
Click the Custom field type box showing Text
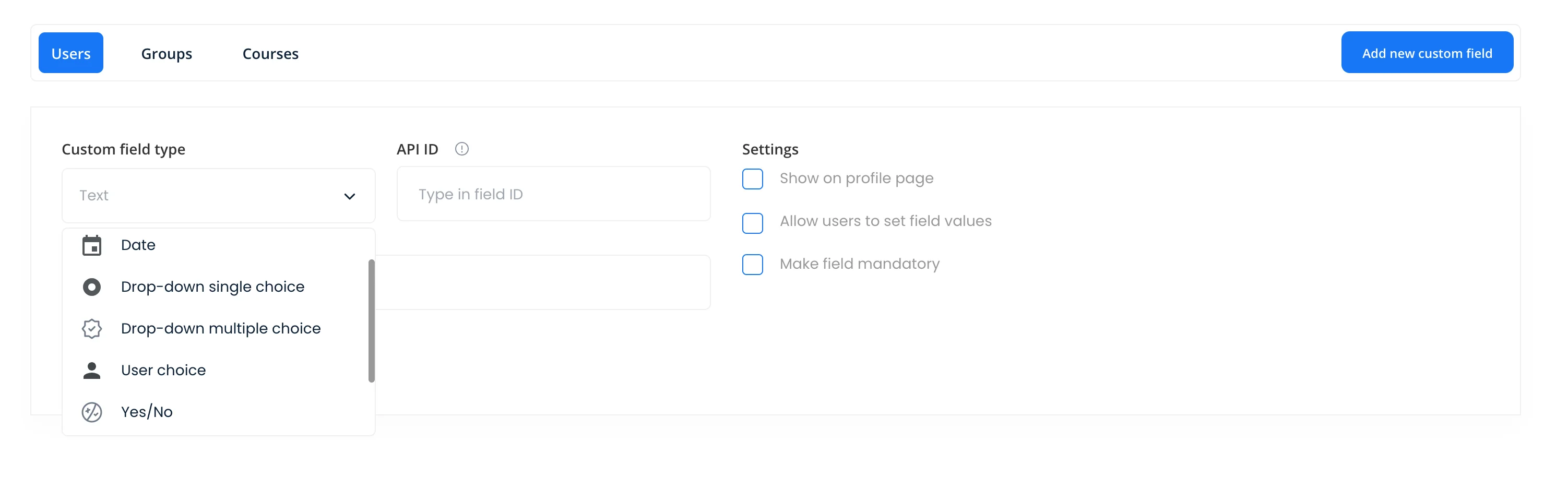[207, 196]
